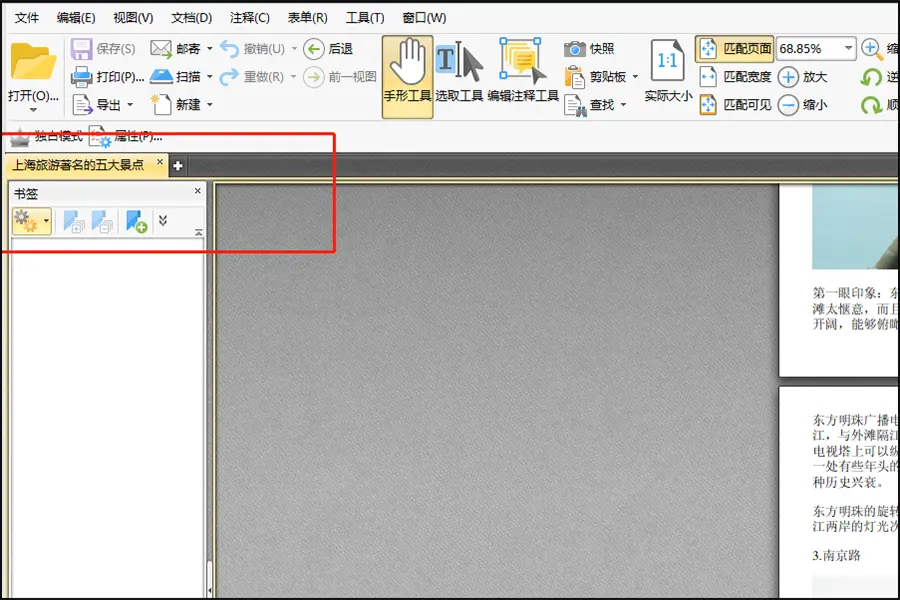This screenshot has width=900, height=600.
Task: Click the 匹配宽度 fit width button
Action: 735,76
